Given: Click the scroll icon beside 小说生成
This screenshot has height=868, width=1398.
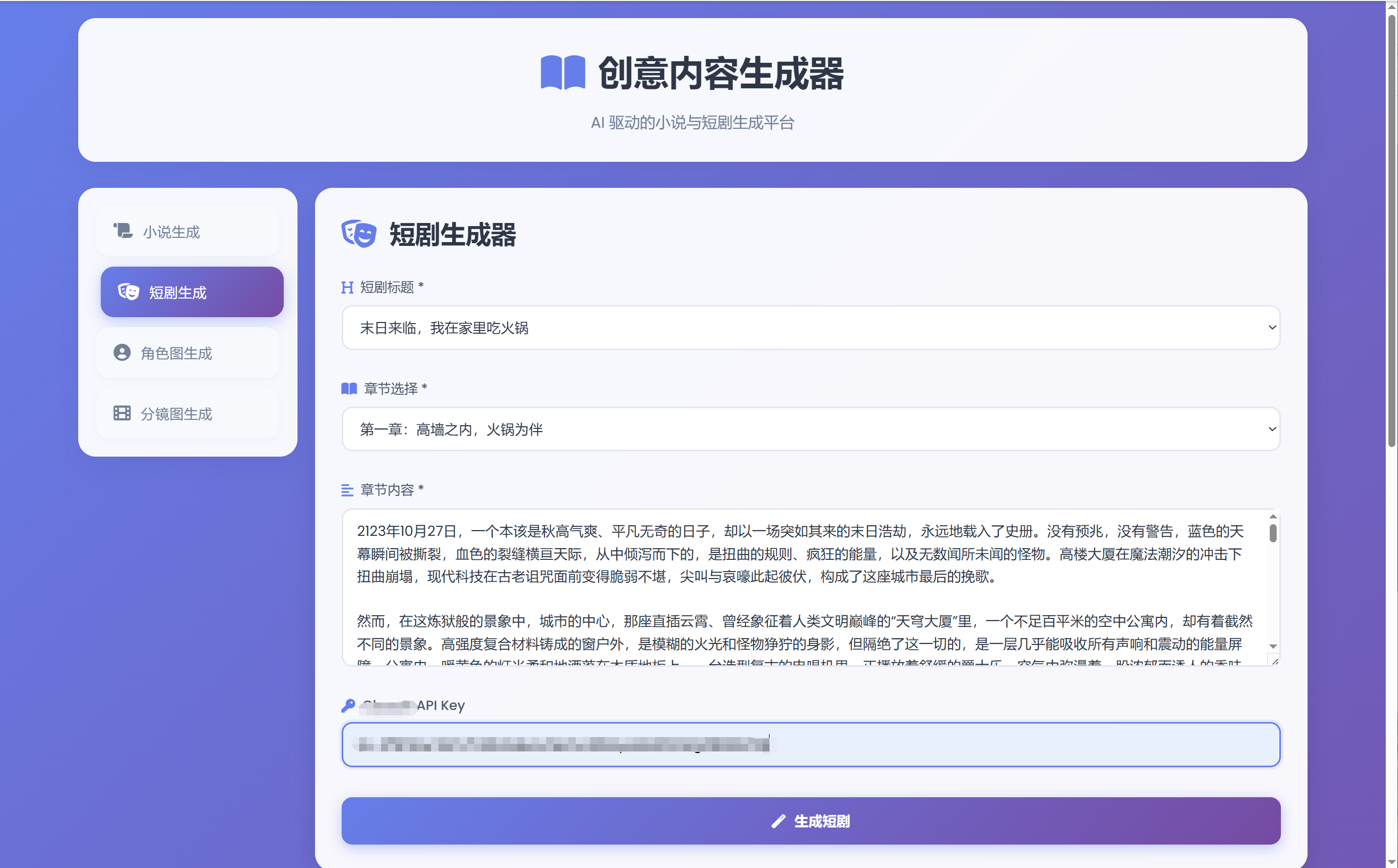Looking at the screenshot, I should pyautogui.click(x=123, y=232).
